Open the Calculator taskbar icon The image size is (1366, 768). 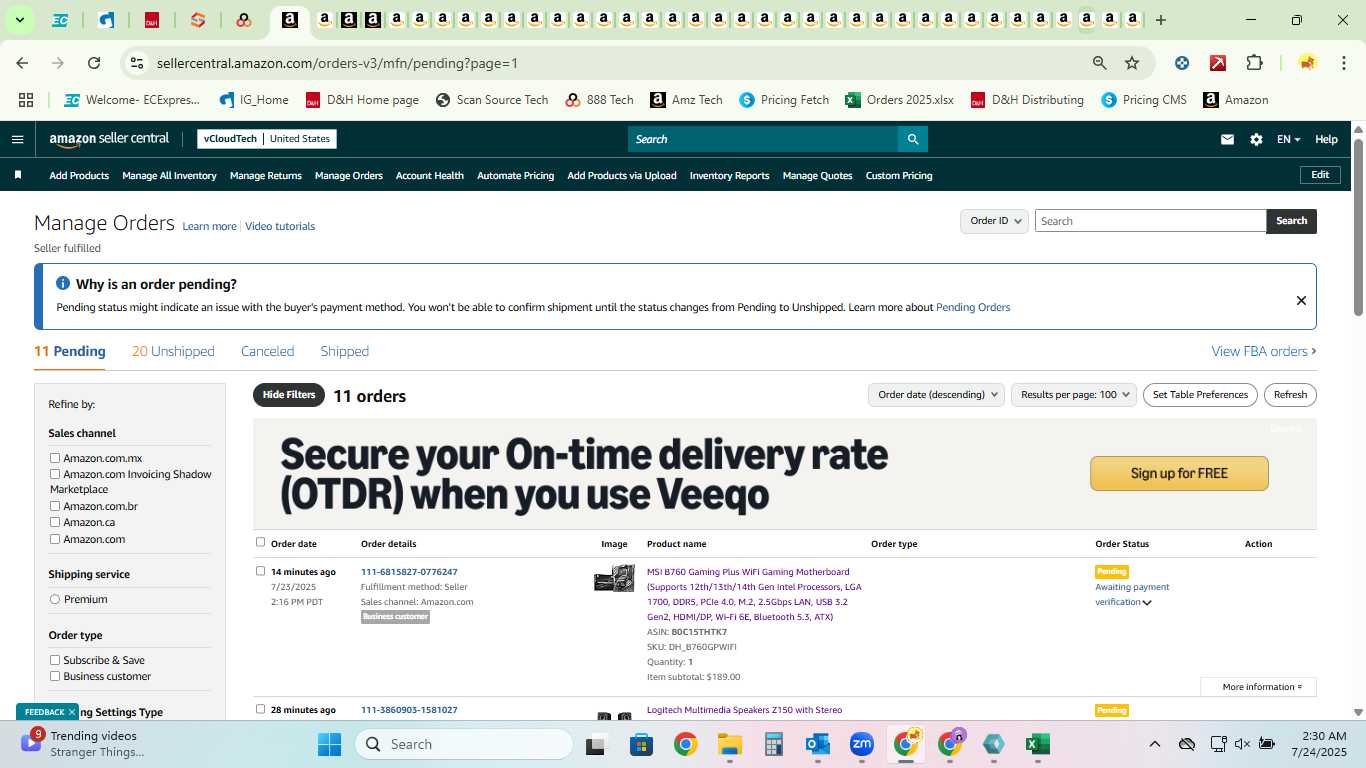(773, 744)
